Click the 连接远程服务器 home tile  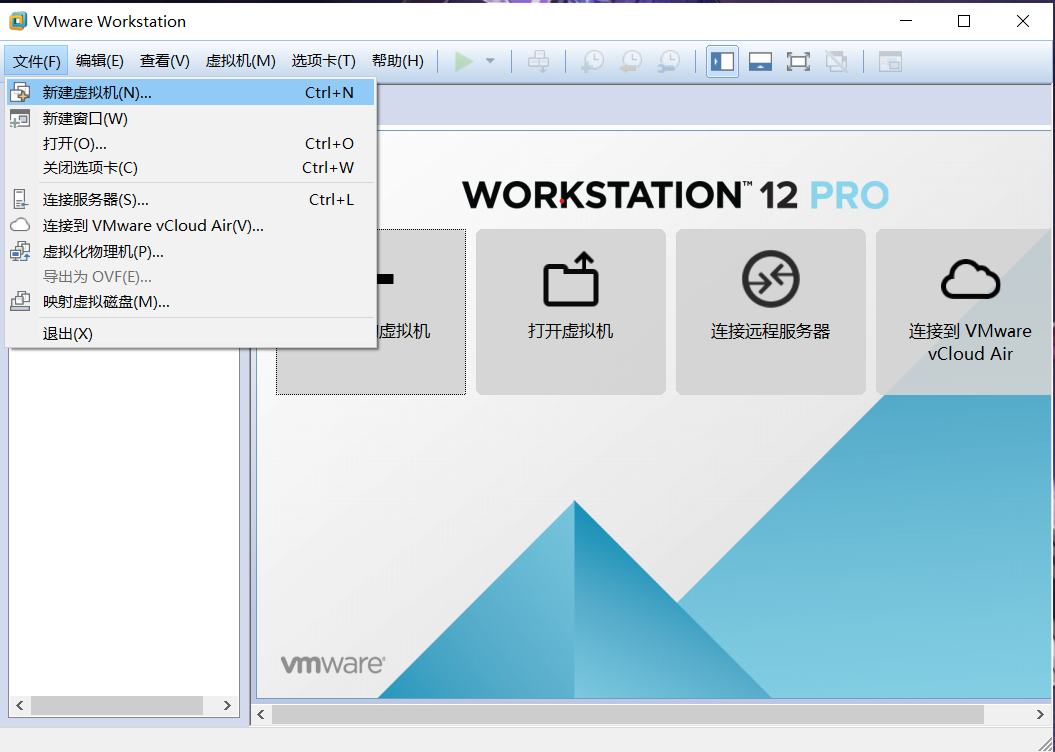coord(770,311)
